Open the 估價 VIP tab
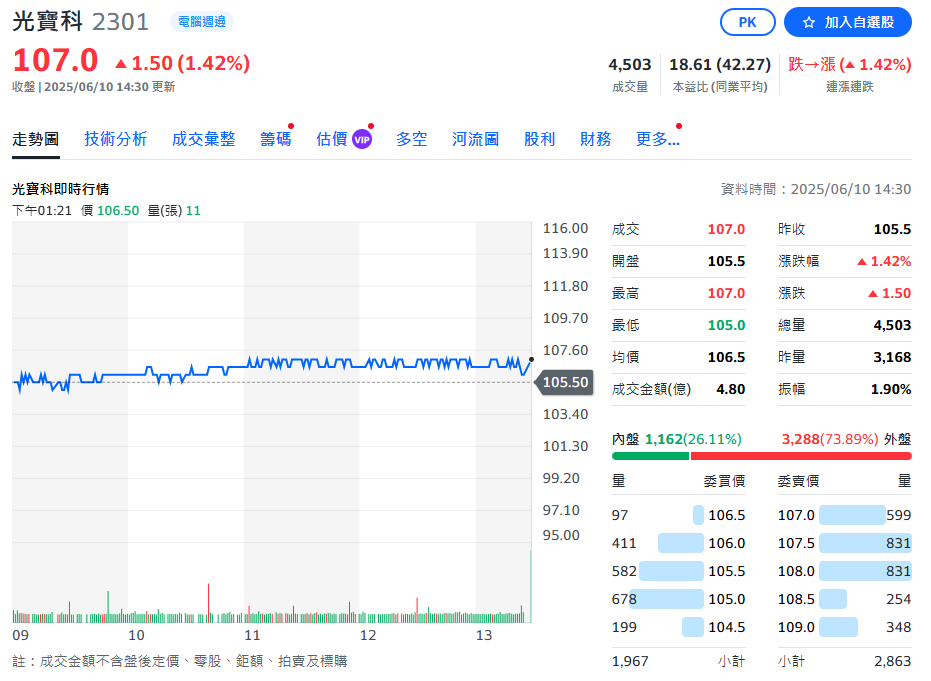The height and width of the screenshot is (681, 931). coord(344,140)
